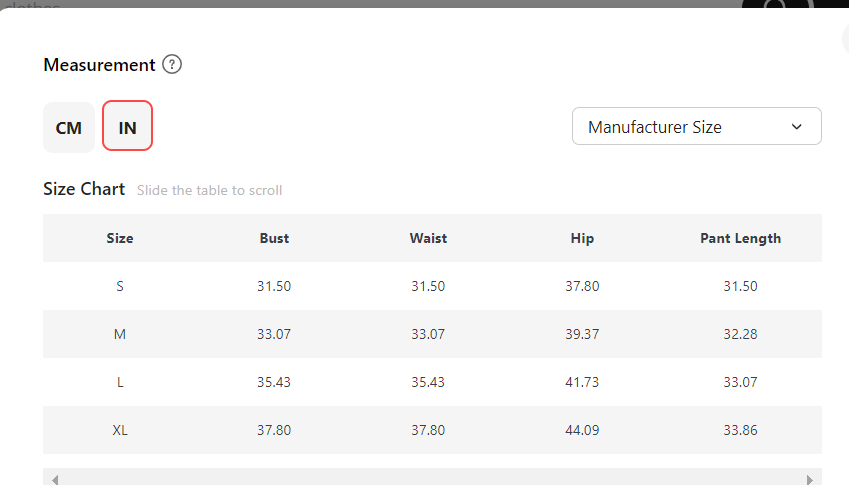The image size is (849, 485).
Task: Click the L size row label
Action: pos(120,382)
